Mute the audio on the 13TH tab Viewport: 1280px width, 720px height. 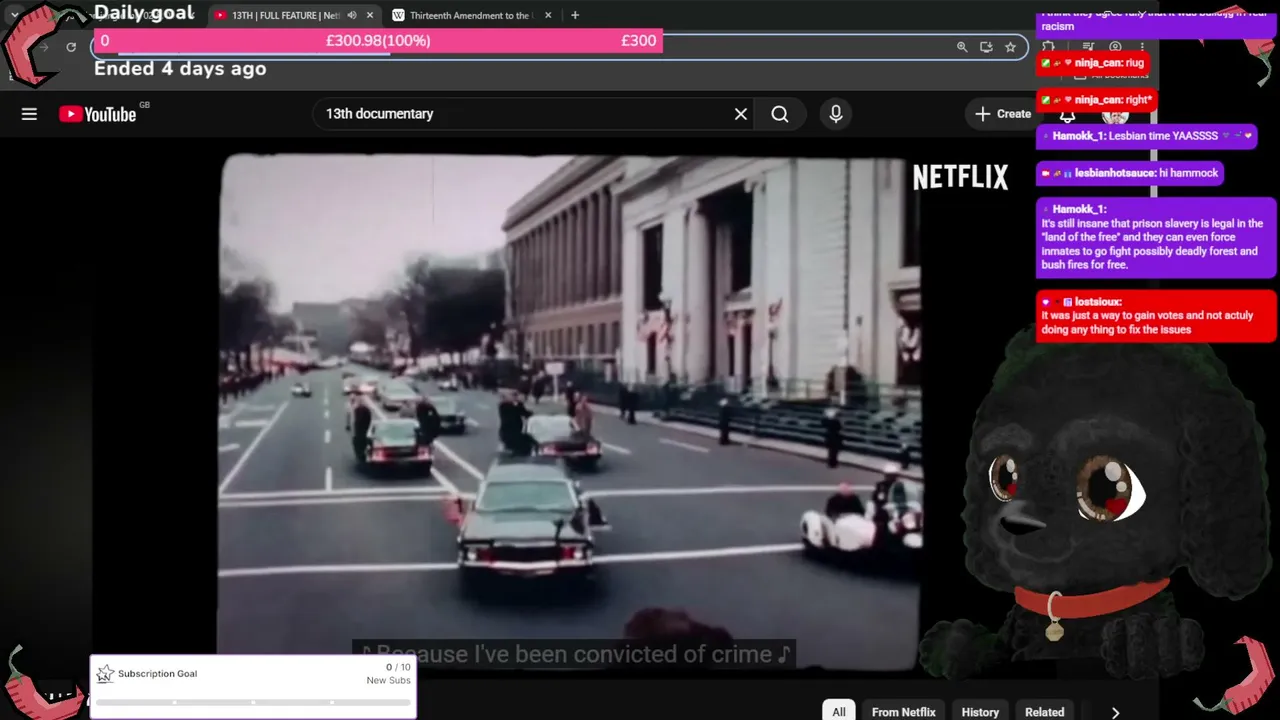point(352,15)
